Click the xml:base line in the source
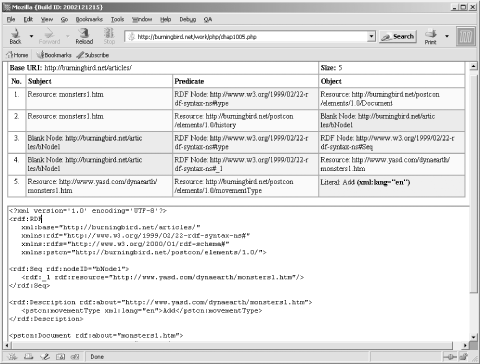 click(111, 227)
